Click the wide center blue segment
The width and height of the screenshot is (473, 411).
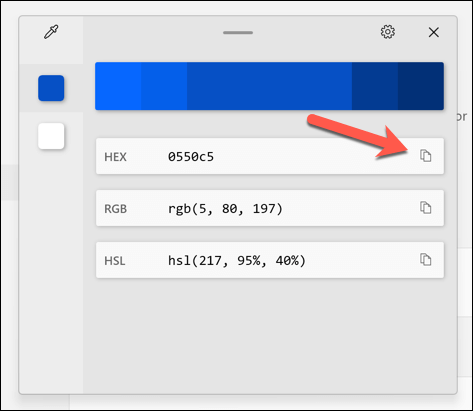click(x=269, y=86)
